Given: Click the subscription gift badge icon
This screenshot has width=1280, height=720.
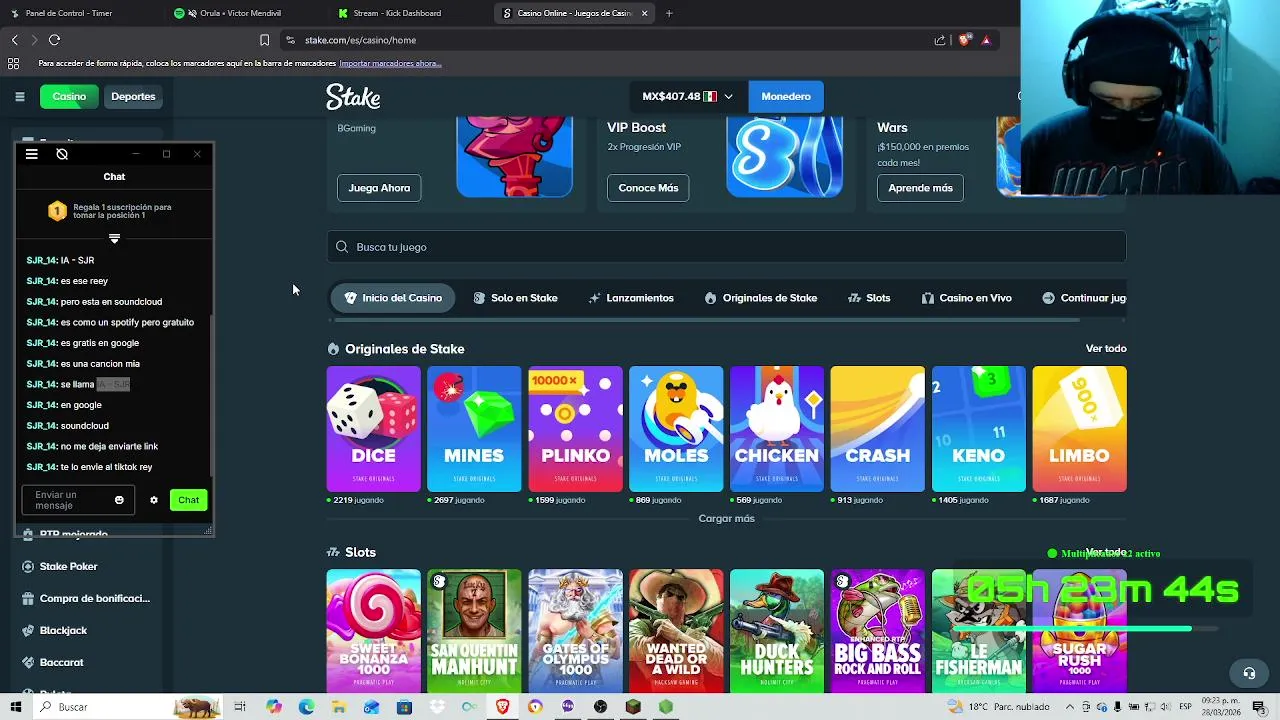Looking at the screenshot, I should point(57,211).
